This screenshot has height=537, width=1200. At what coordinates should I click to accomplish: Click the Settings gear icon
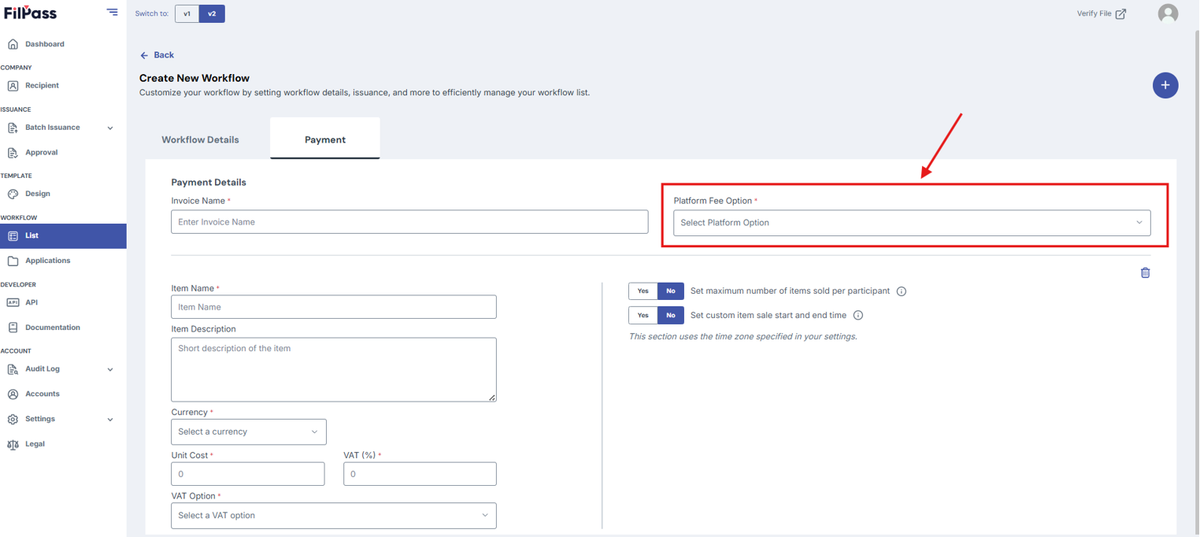13,419
